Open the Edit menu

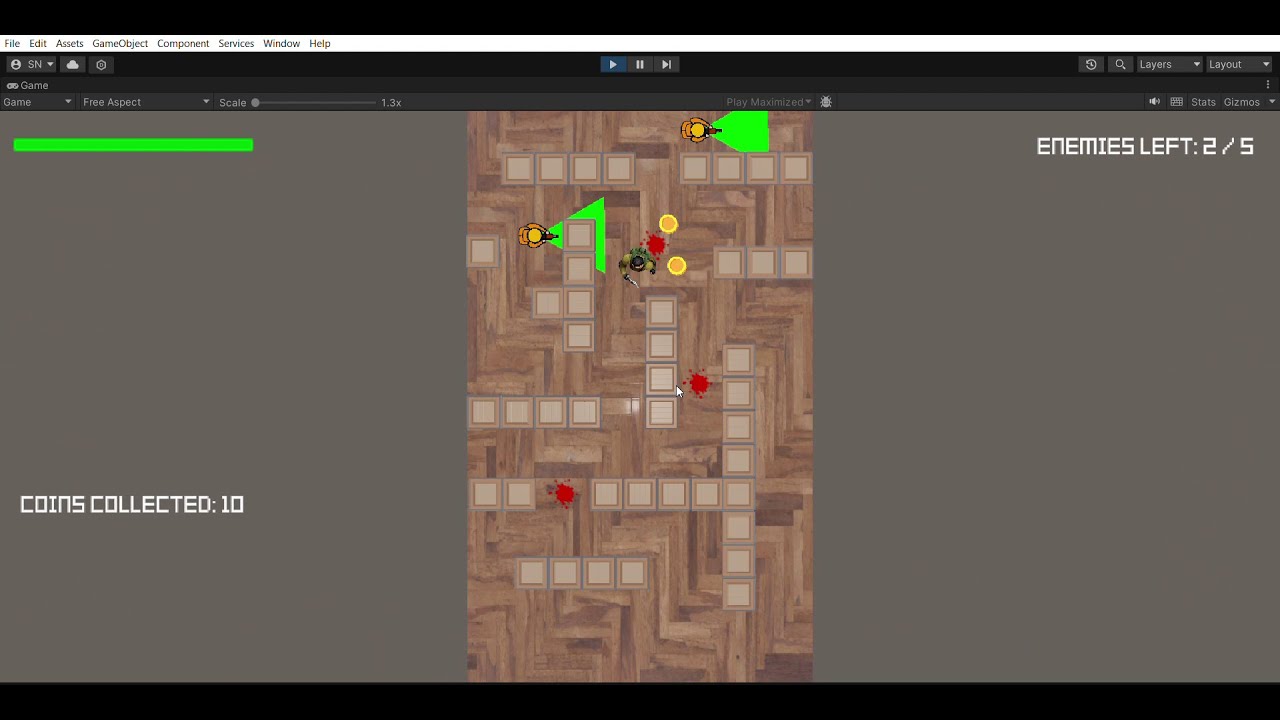38,43
